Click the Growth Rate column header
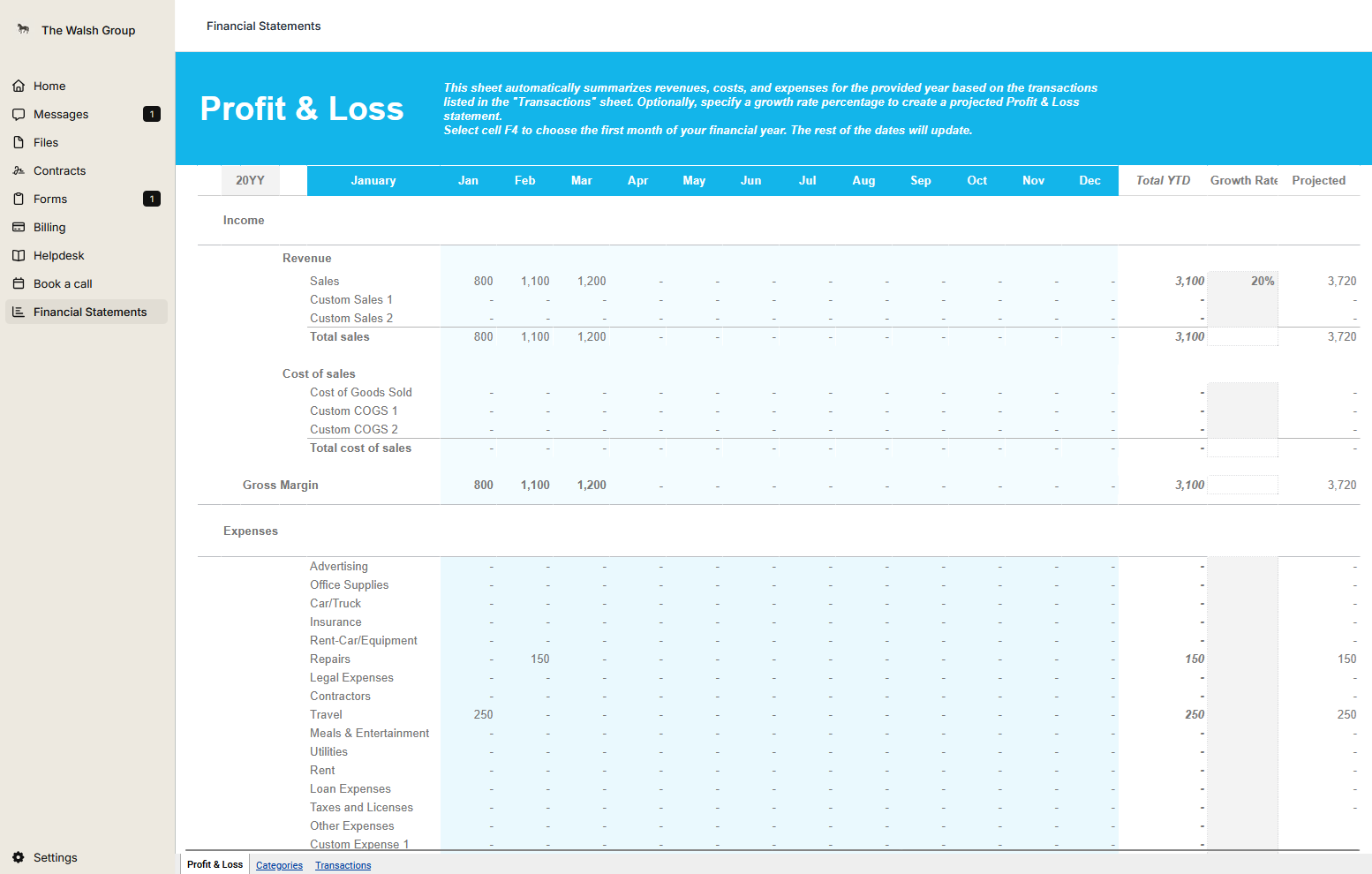This screenshot has height=874, width=1372. tap(1244, 180)
